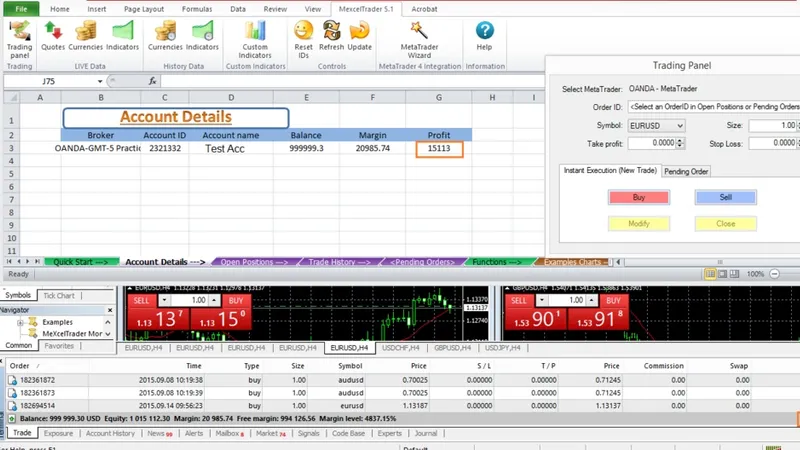Select Page Layout view icon in status bar
Image resolution: width=800 pixels, height=450 pixels.
coord(722,274)
